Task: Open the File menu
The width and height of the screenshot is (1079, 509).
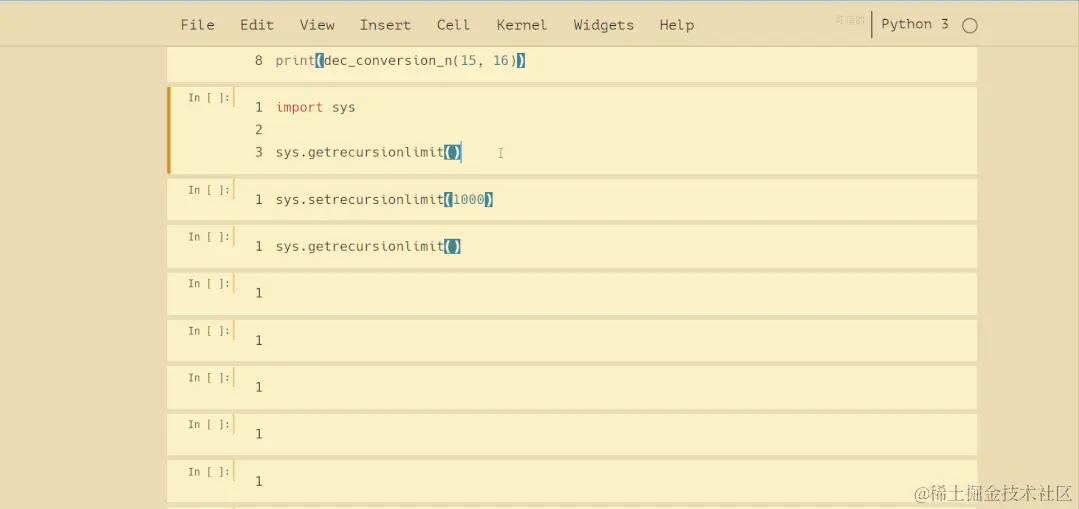Action: [x=197, y=25]
